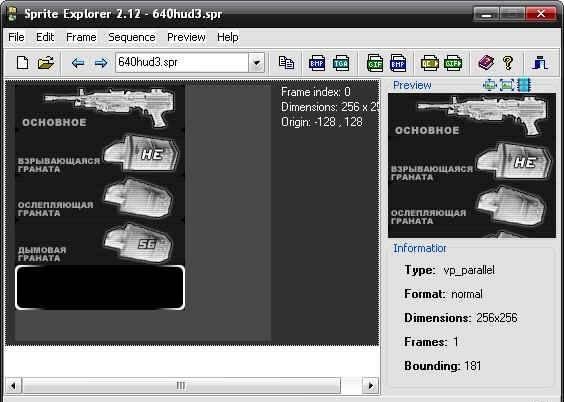The height and width of the screenshot is (402, 564).
Task: Open the Sequence menu
Action: point(132,37)
